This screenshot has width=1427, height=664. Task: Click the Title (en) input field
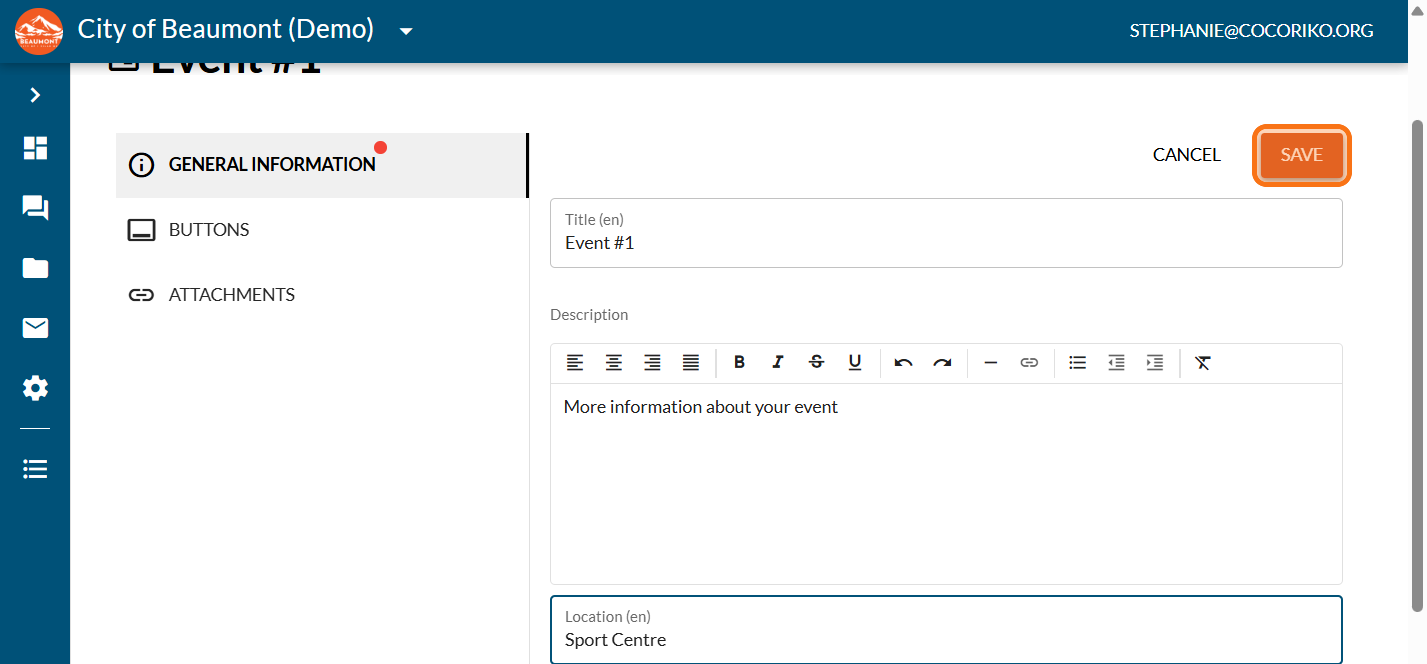coord(945,243)
